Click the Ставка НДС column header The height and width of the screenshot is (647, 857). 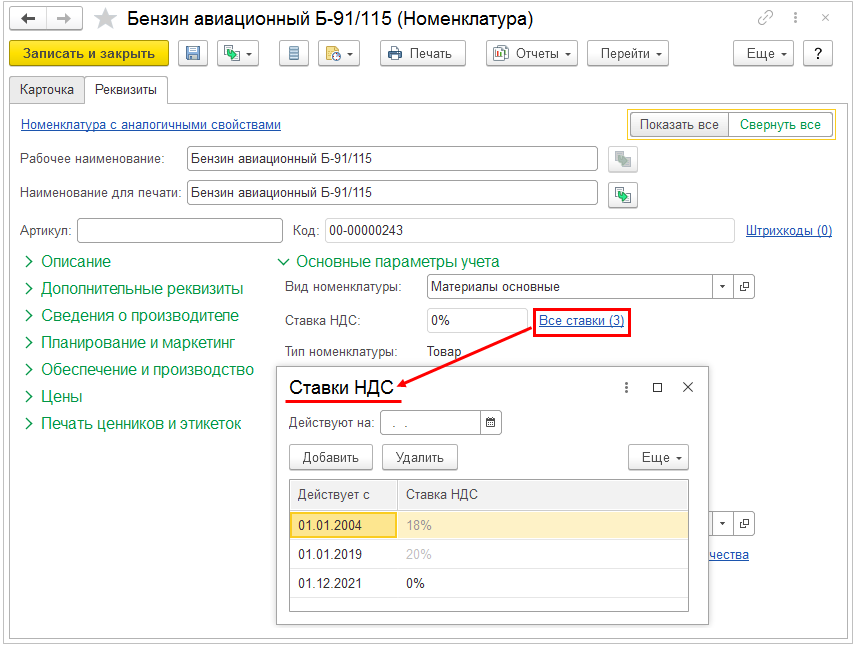(x=543, y=495)
